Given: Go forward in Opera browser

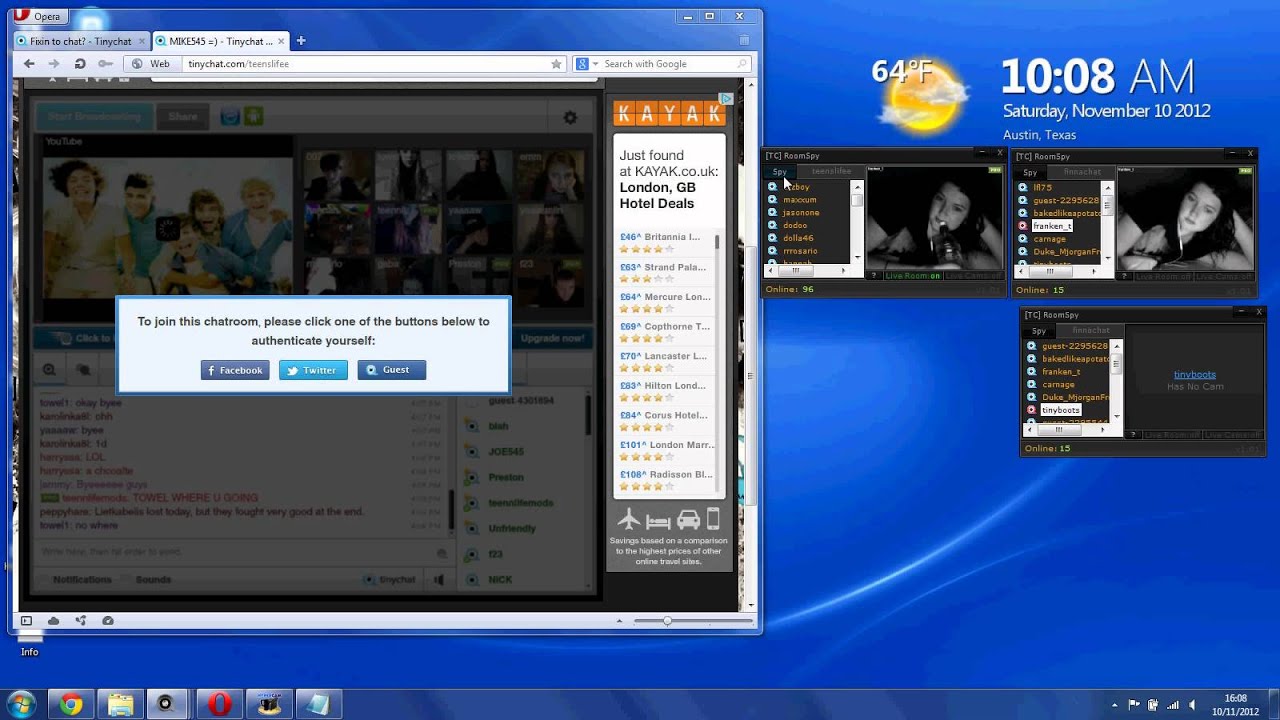Looking at the screenshot, I should [x=54, y=64].
